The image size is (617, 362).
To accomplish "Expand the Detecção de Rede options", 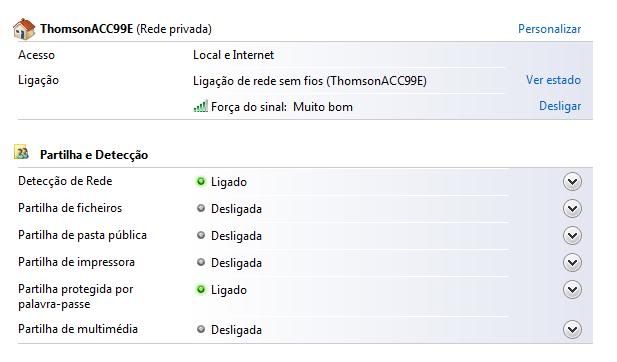I will (x=572, y=182).
